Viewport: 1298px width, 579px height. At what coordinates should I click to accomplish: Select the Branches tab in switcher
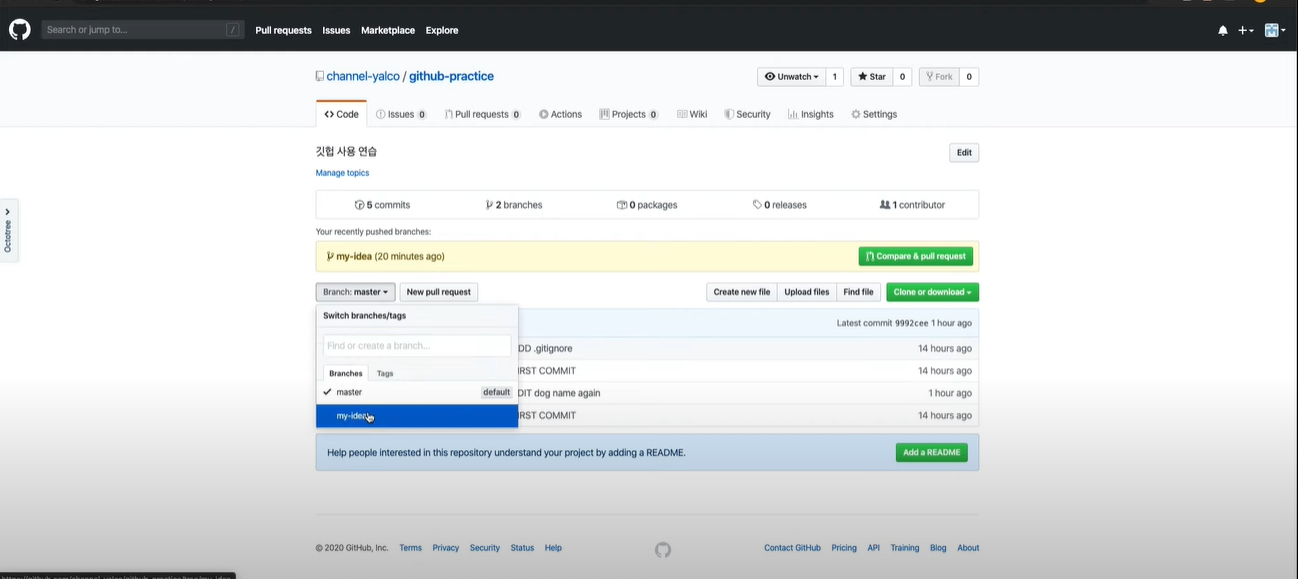[345, 373]
